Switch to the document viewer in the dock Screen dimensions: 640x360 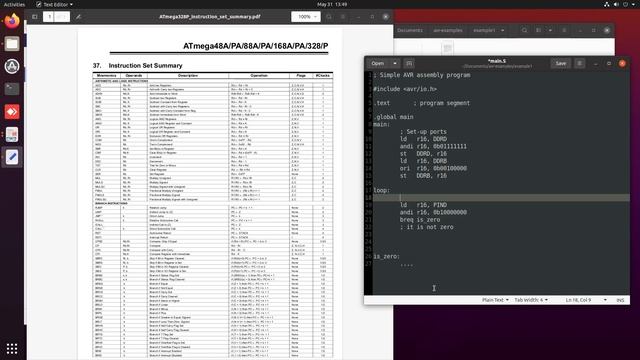(x=12, y=134)
